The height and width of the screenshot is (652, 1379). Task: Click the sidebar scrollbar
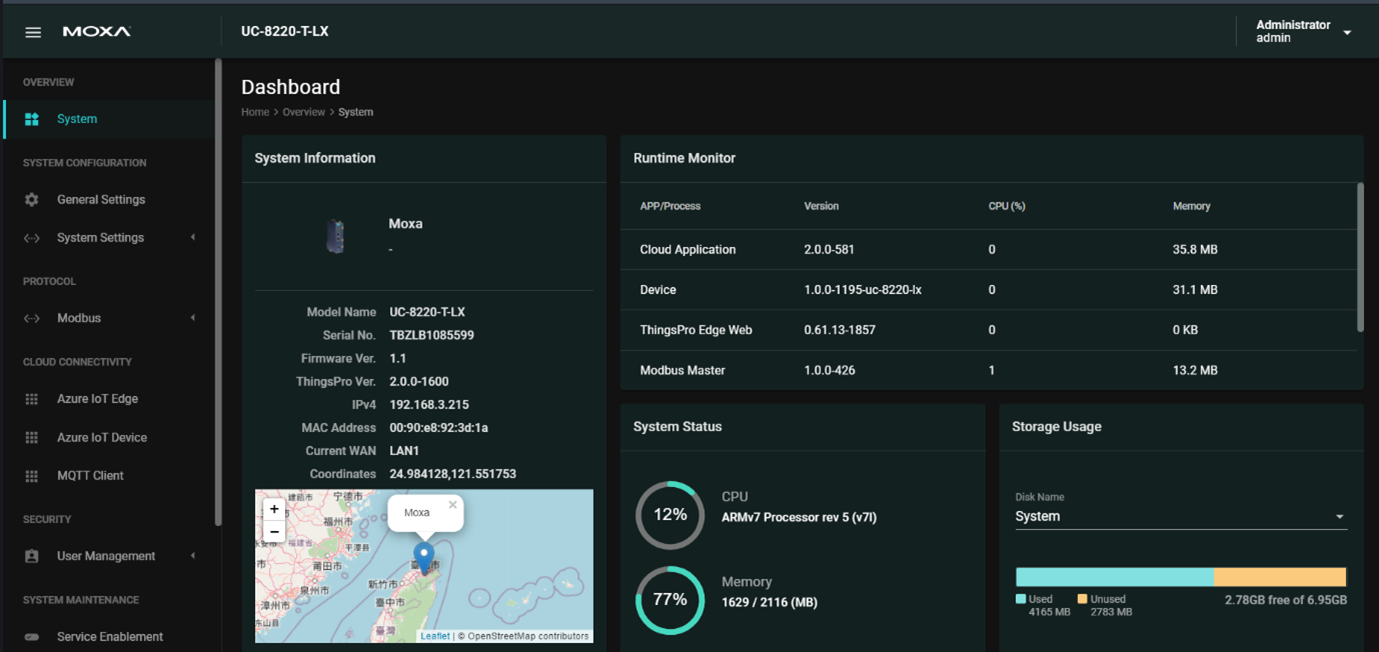point(218,292)
